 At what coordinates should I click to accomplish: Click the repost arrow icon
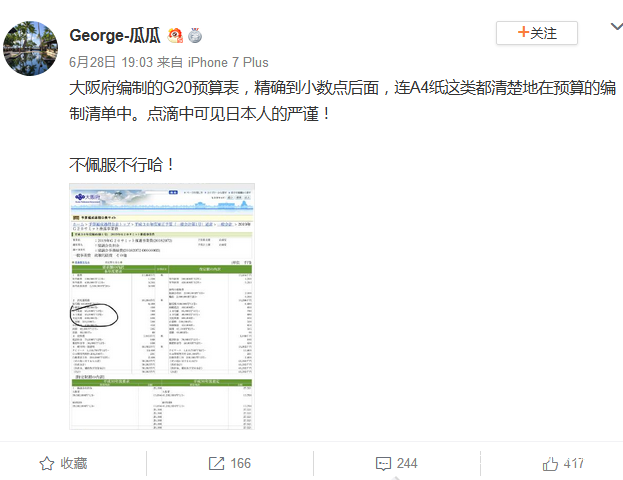coord(217,463)
